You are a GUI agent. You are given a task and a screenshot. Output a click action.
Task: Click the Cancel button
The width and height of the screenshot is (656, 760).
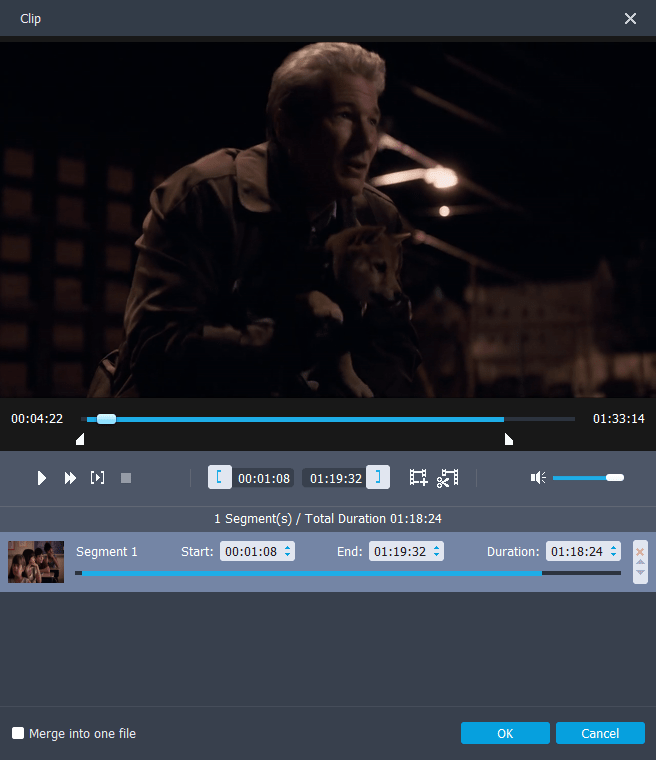(x=600, y=733)
